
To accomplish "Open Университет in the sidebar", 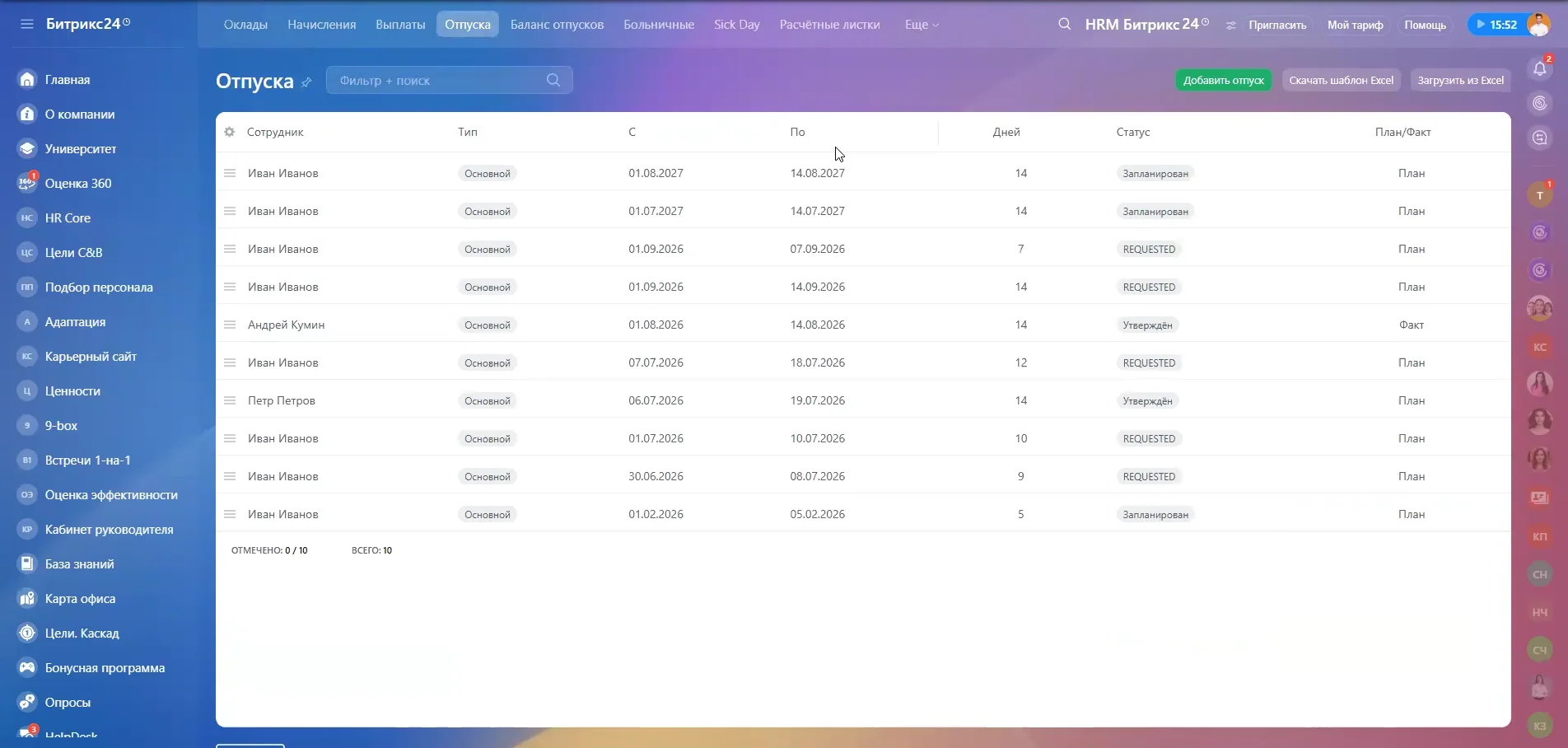I will tap(81, 149).
